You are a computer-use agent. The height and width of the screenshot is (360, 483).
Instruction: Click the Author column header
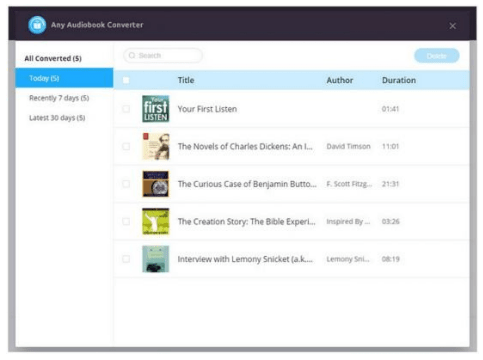click(x=340, y=80)
